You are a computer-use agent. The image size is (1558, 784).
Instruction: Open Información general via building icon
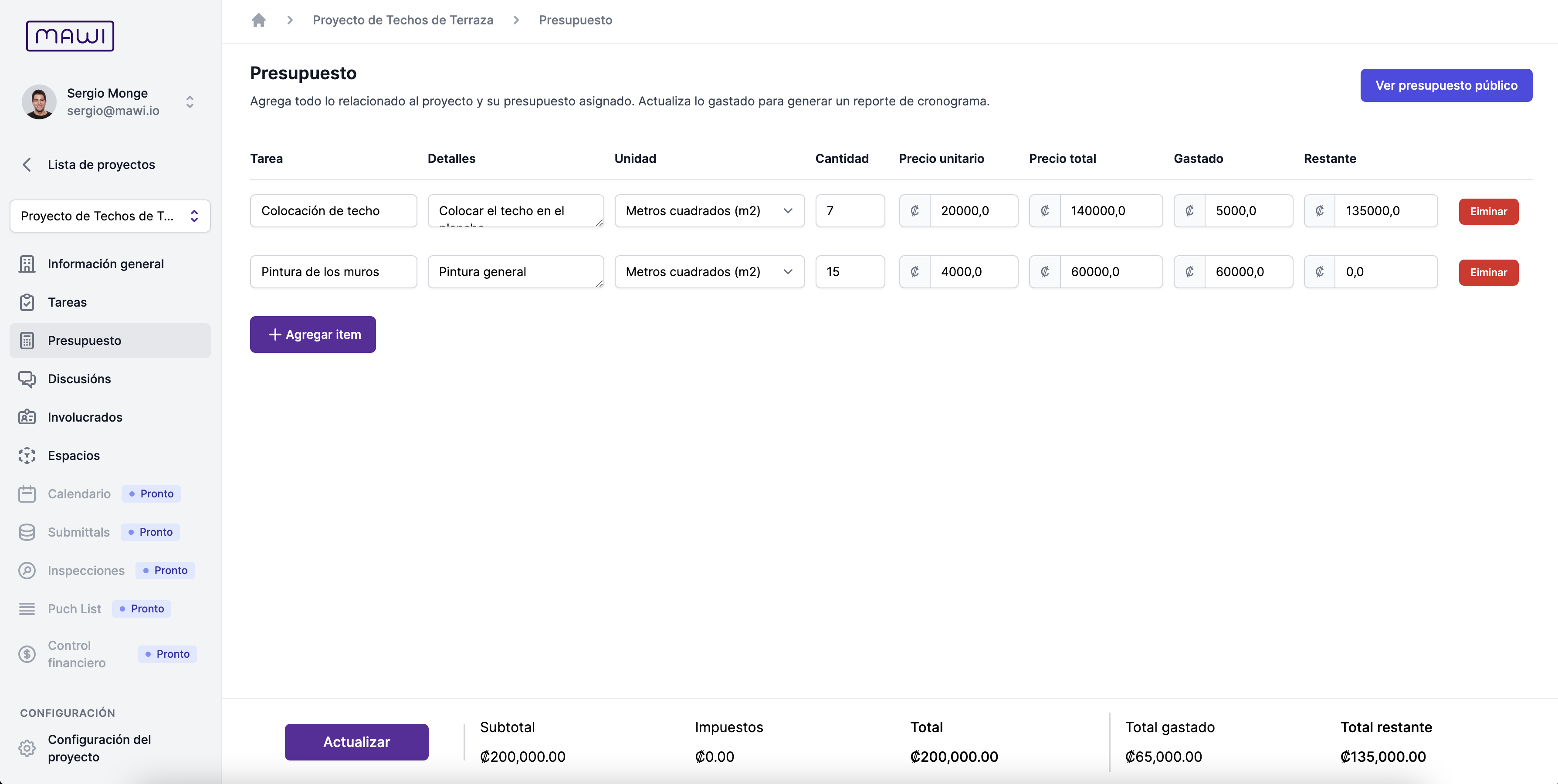27,264
